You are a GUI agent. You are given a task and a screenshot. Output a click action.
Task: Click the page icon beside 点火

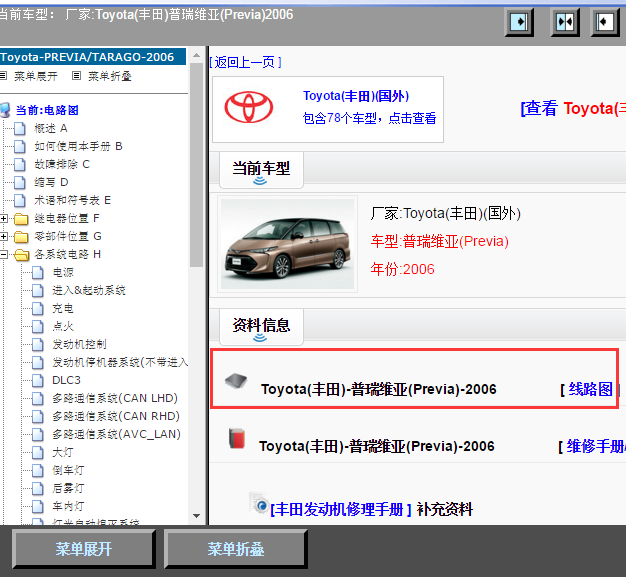click(x=38, y=327)
